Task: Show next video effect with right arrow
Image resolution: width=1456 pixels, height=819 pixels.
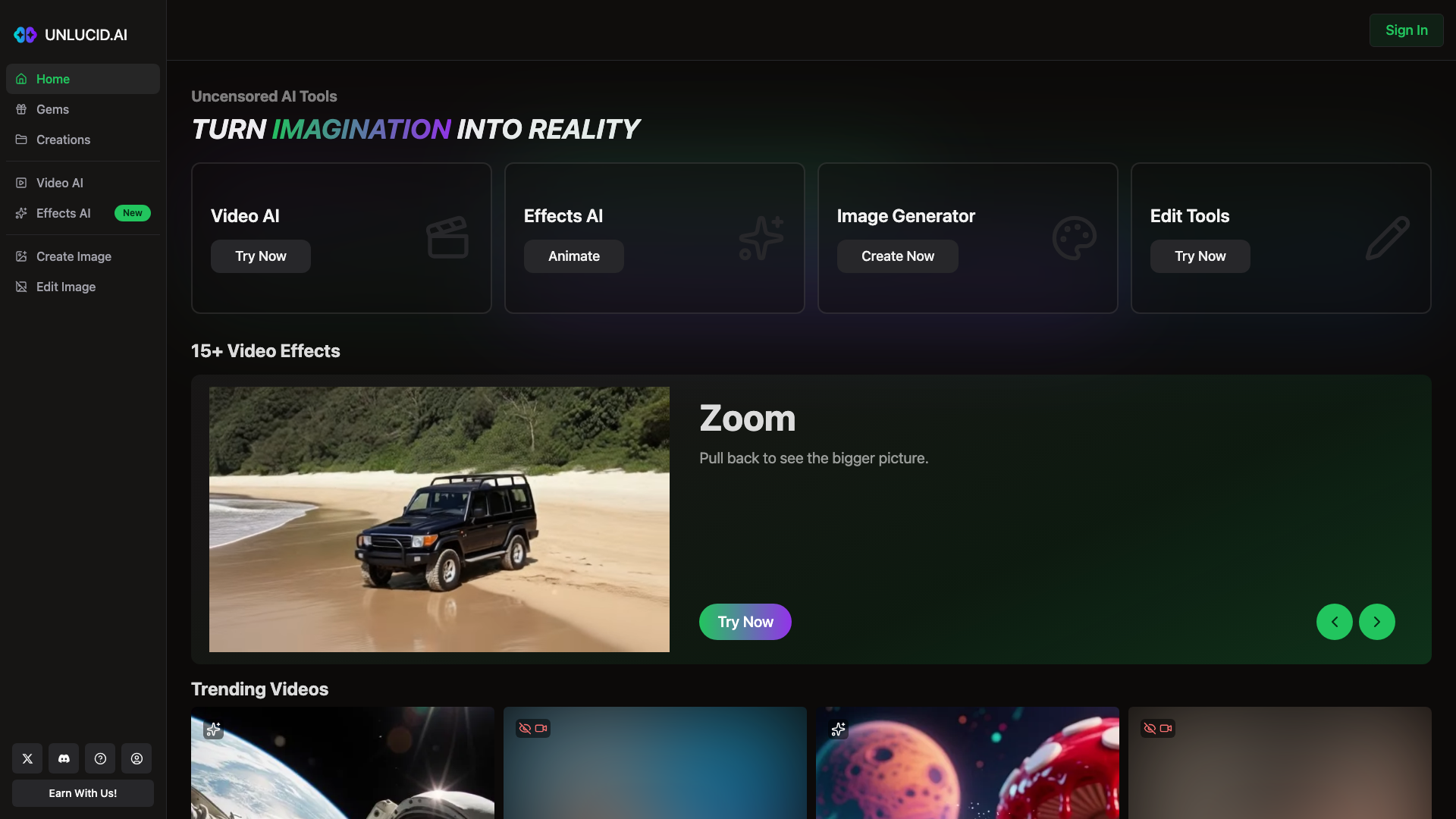Action: click(1377, 622)
